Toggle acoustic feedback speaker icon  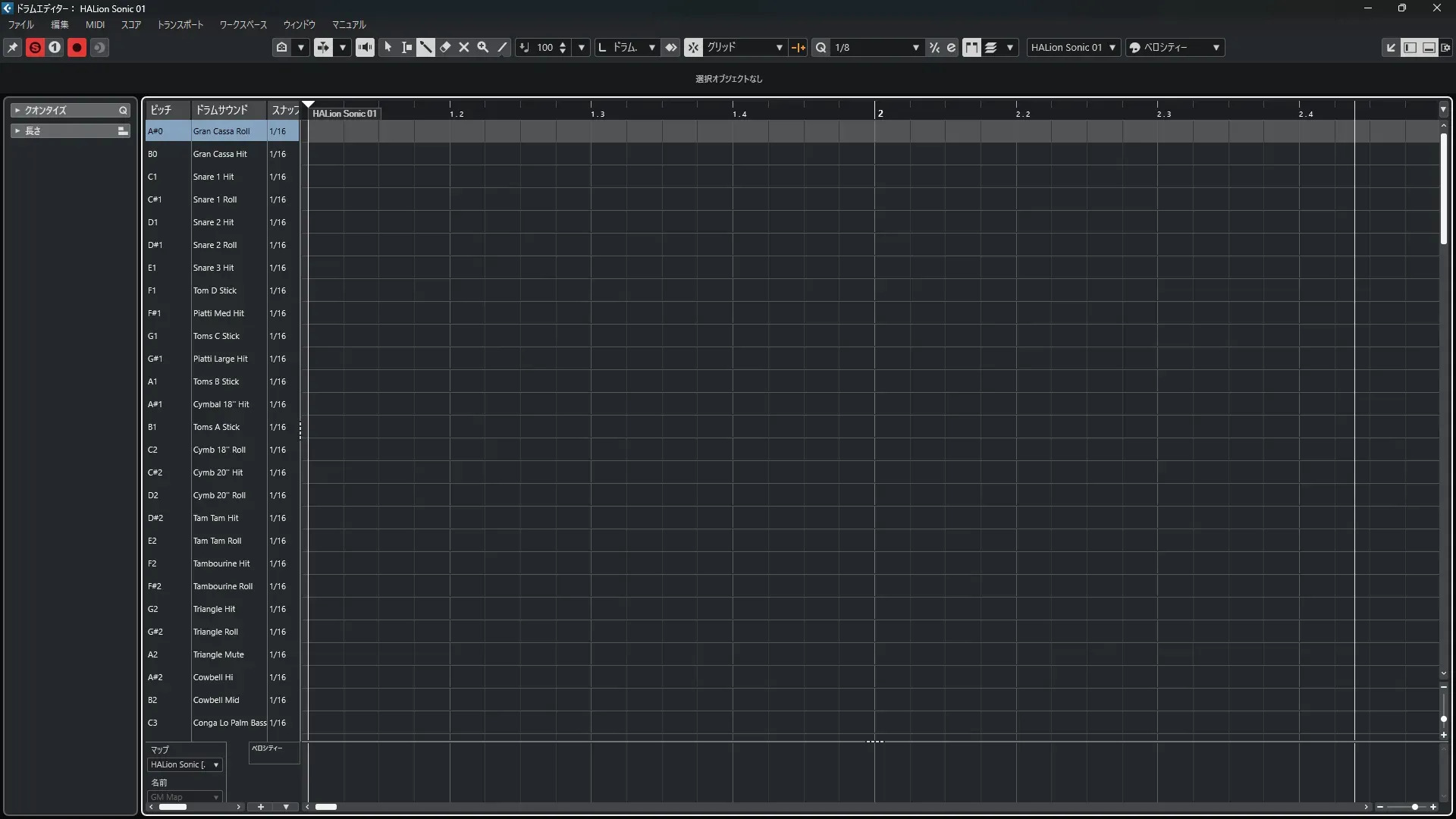point(365,47)
